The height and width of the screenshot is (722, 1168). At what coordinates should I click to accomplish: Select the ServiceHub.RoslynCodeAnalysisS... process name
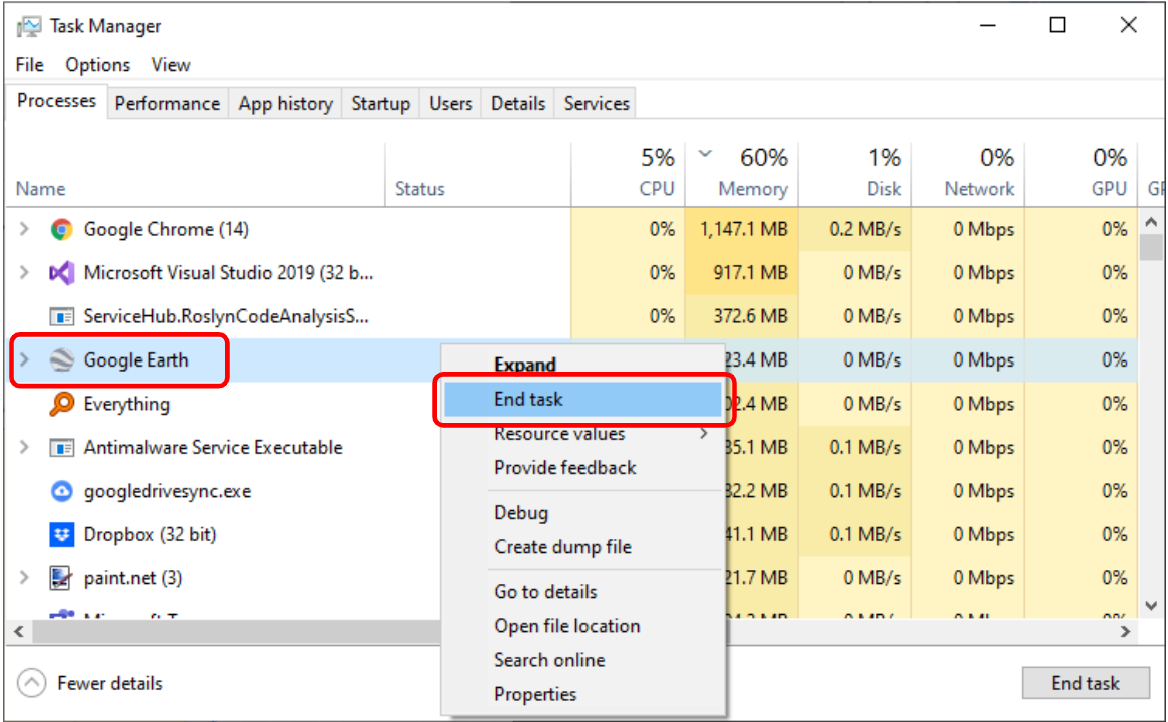226,317
